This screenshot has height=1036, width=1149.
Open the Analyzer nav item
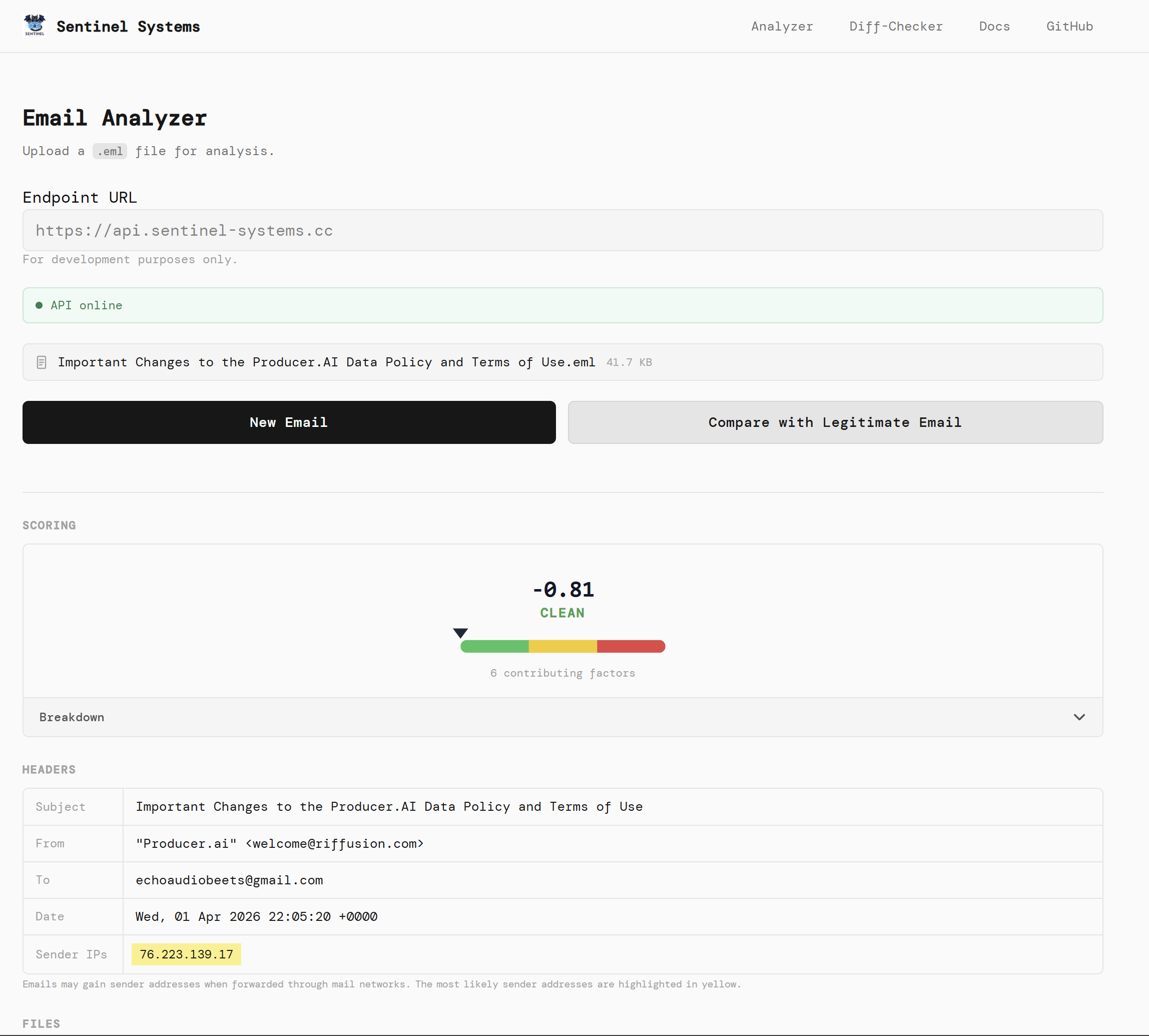782,26
